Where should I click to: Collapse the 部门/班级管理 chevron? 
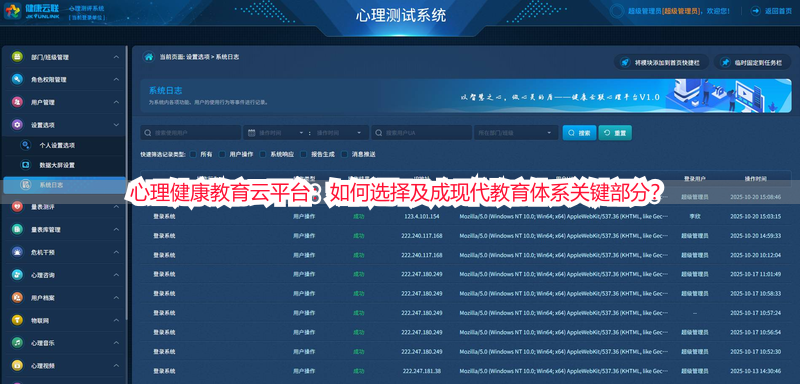coord(116,57)
